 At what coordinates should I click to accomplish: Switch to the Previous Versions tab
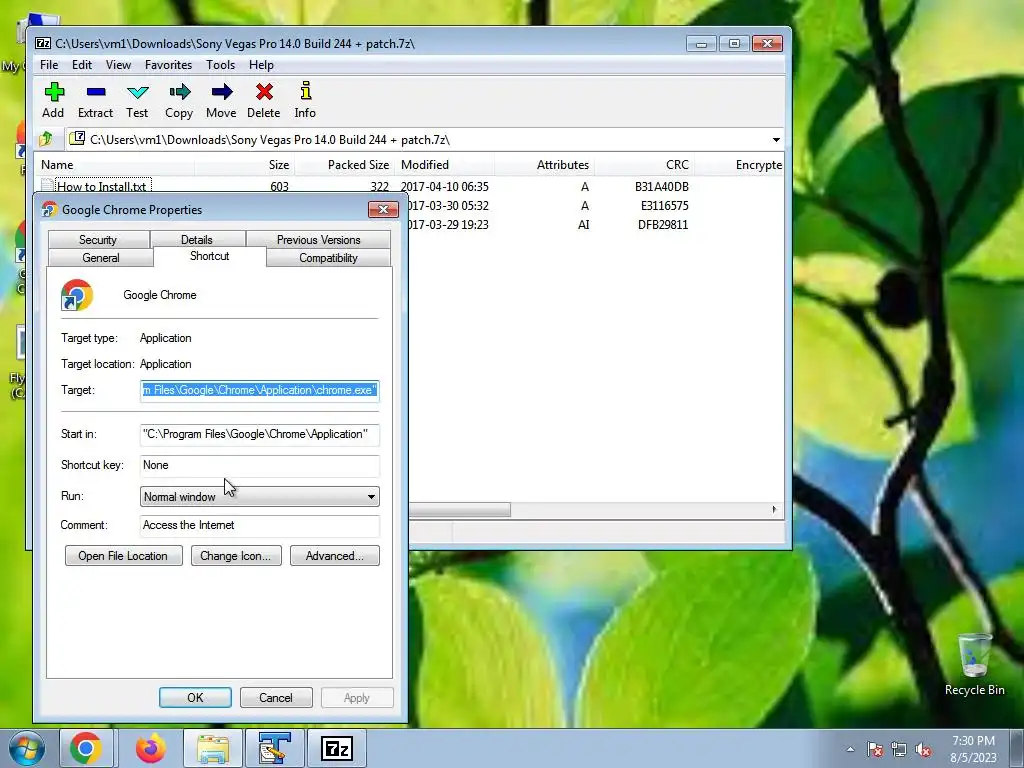(319, 240)
